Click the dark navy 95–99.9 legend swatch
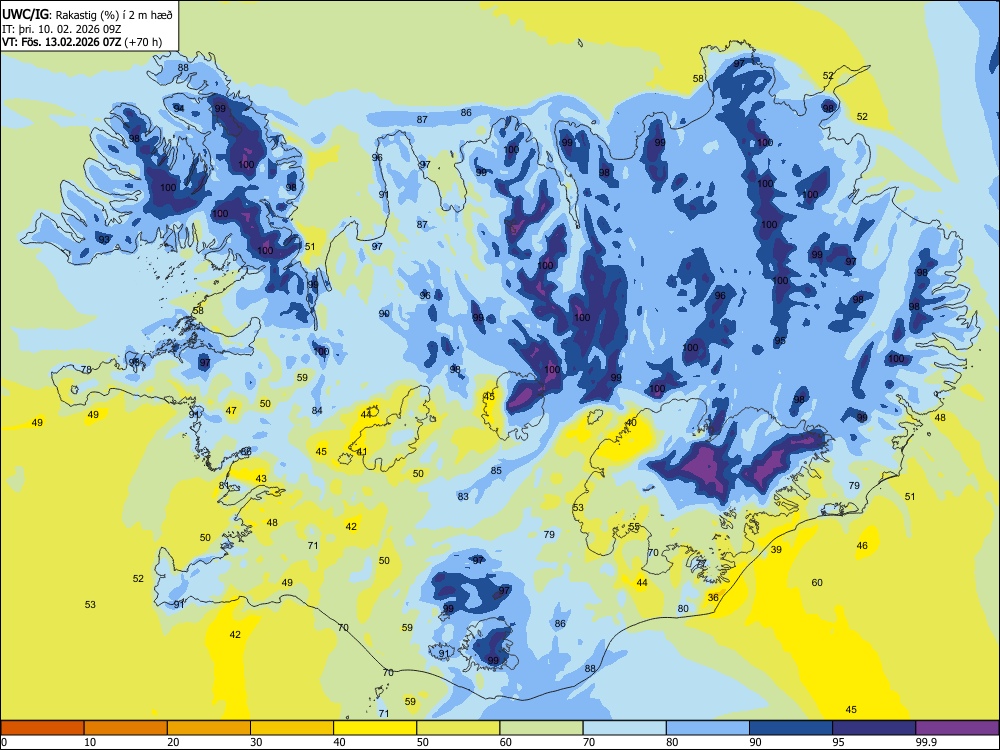Viewport: 1000px width, 750px height. point(874,728)
